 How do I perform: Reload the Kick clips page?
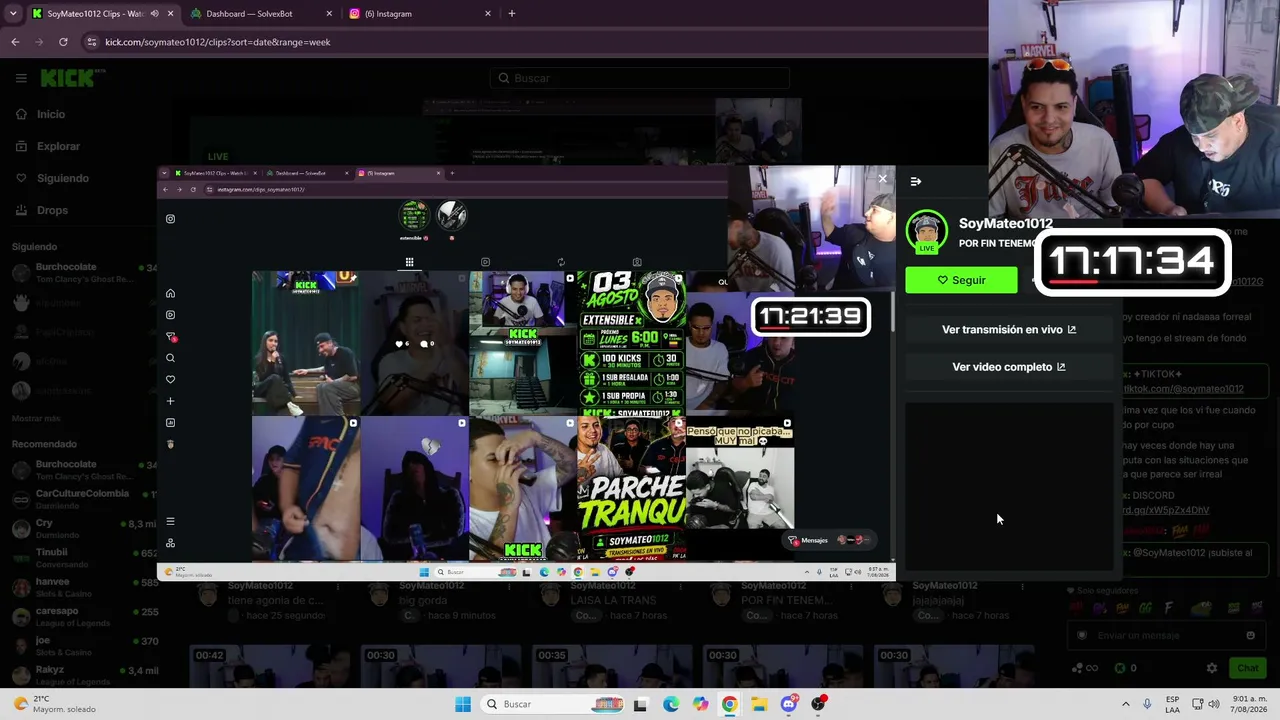point(63,42)
